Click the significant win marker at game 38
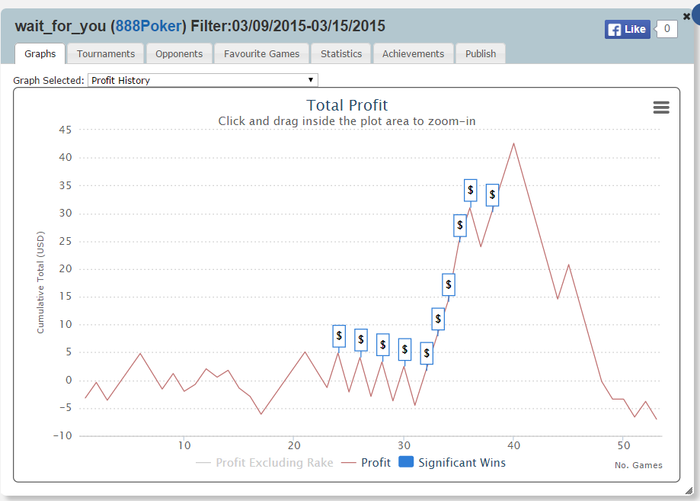This screenshot has width=700, height=501. coord(492,195)
